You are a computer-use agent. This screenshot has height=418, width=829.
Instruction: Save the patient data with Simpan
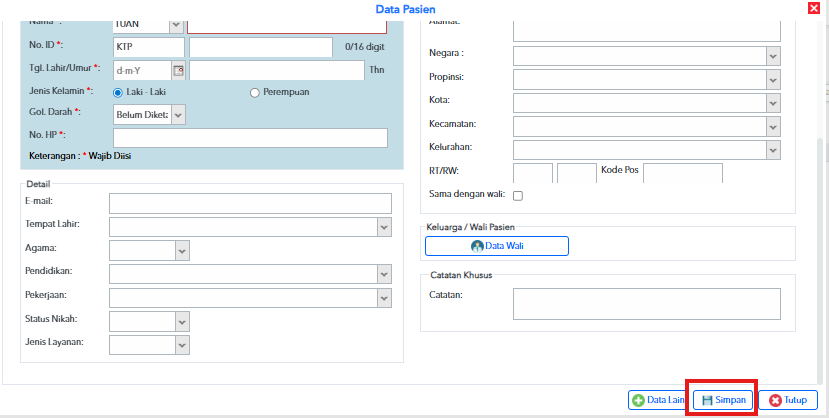click(x=723, y=400)
